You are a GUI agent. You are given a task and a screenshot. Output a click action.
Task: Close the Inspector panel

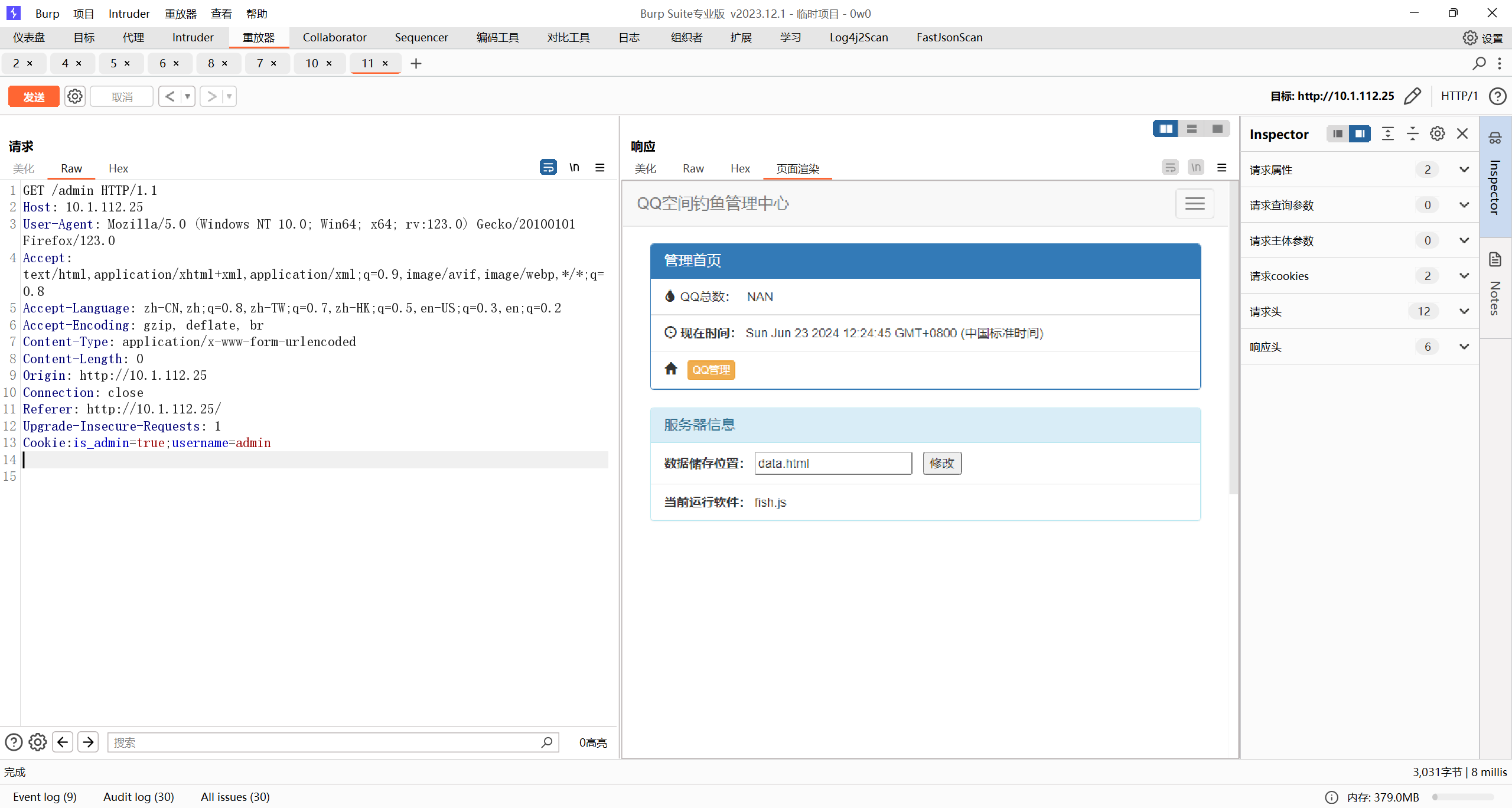[x=1462, y=133]
